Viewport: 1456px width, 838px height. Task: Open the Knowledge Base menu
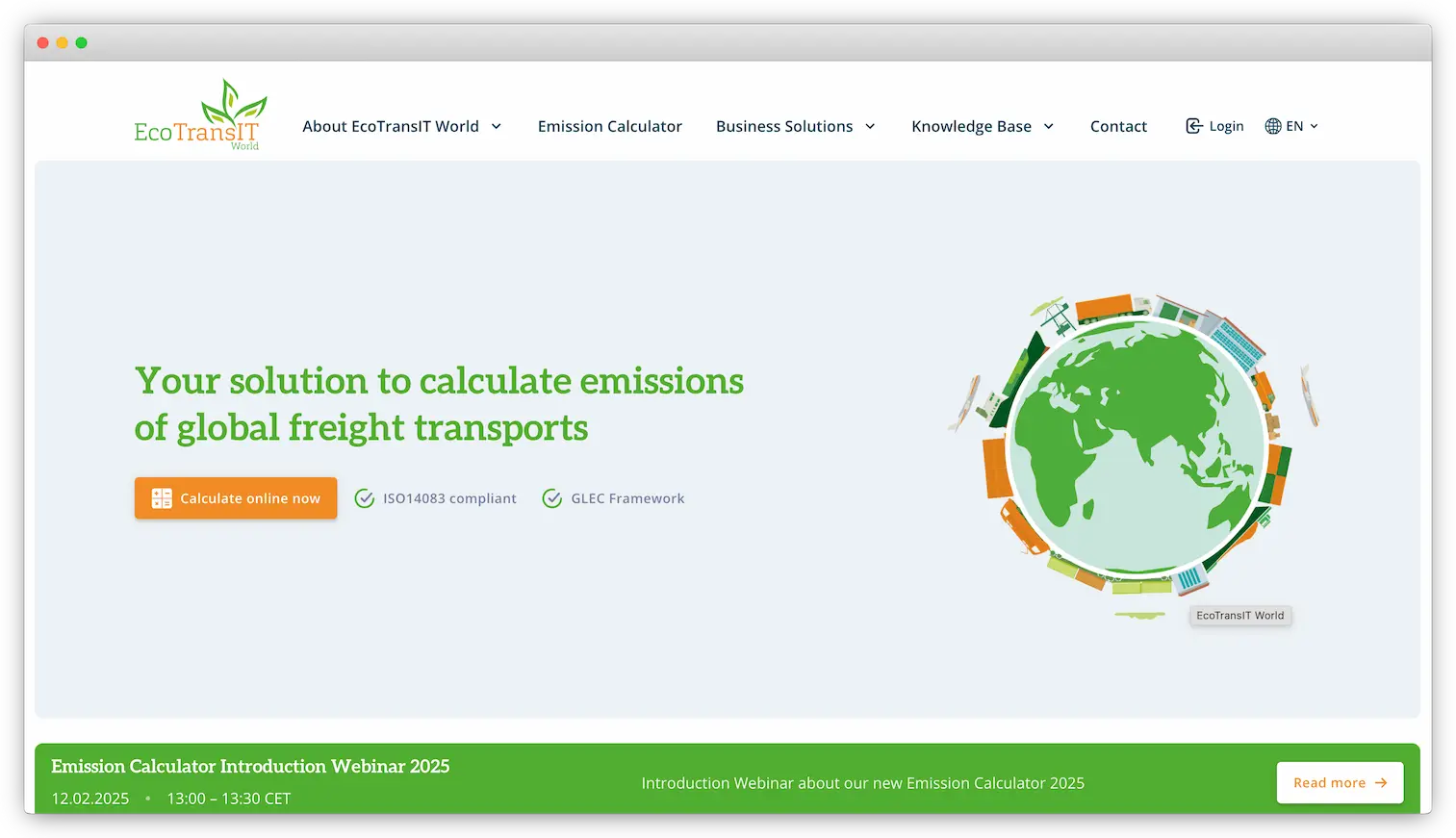pos(971,126)
